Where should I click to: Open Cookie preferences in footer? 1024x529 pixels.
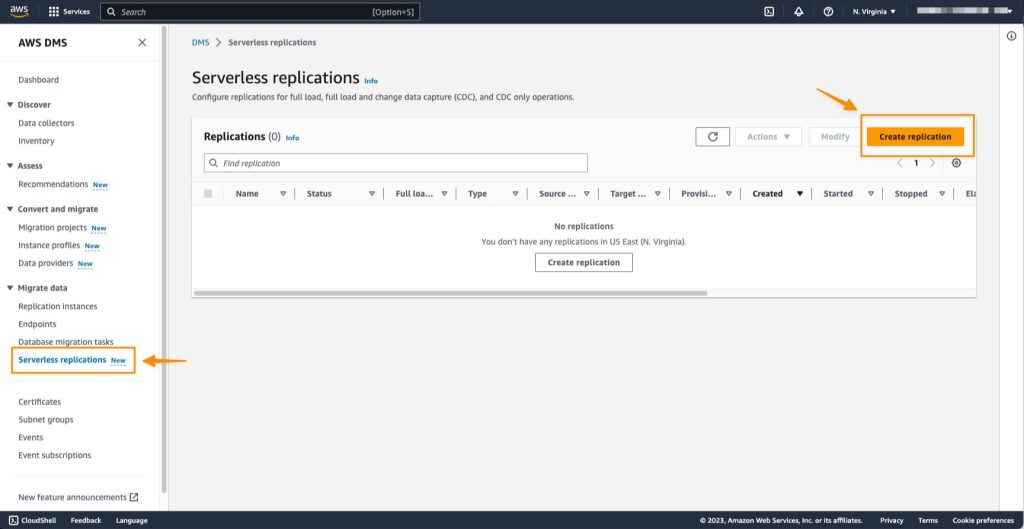pos(983,521)
